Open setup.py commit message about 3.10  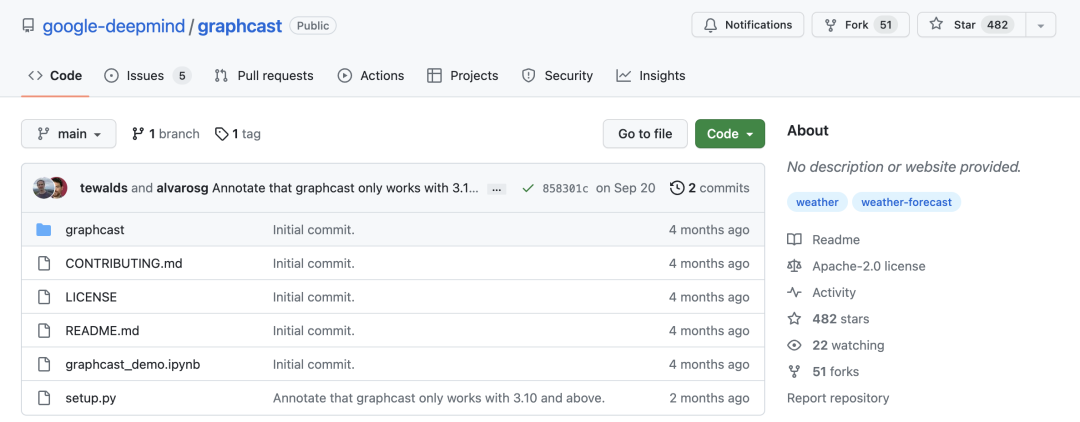click(x=439, y=398)
